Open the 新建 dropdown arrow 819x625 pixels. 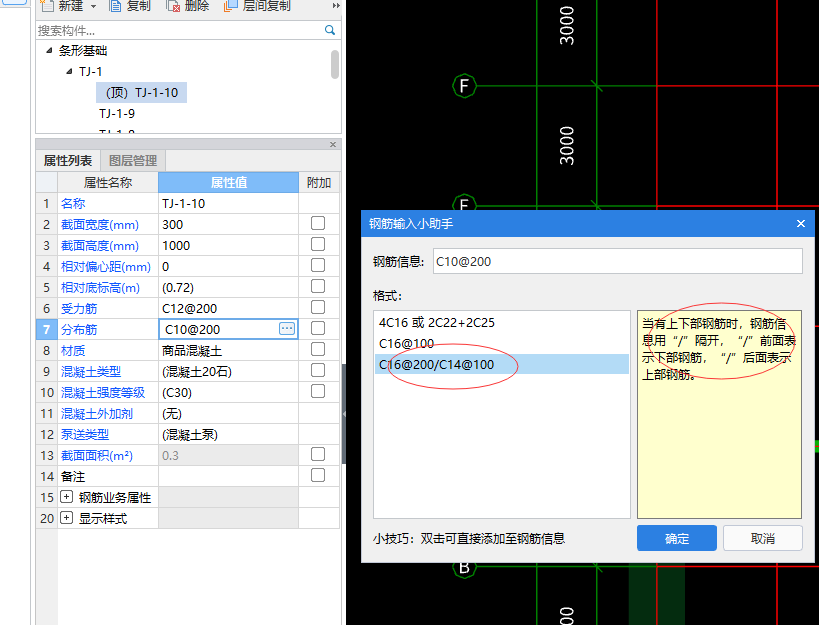[x=93, y=6]
